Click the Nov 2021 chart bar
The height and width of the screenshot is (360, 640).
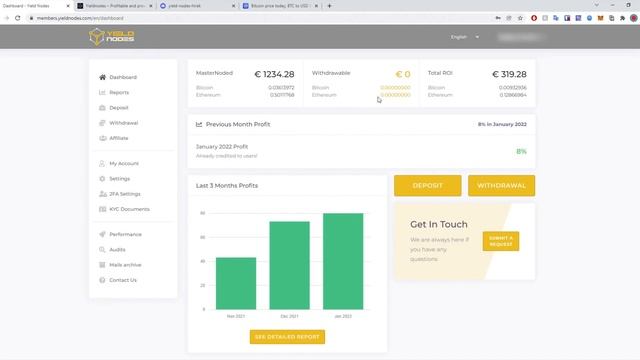pyautogui.click(x=236, y=283)
